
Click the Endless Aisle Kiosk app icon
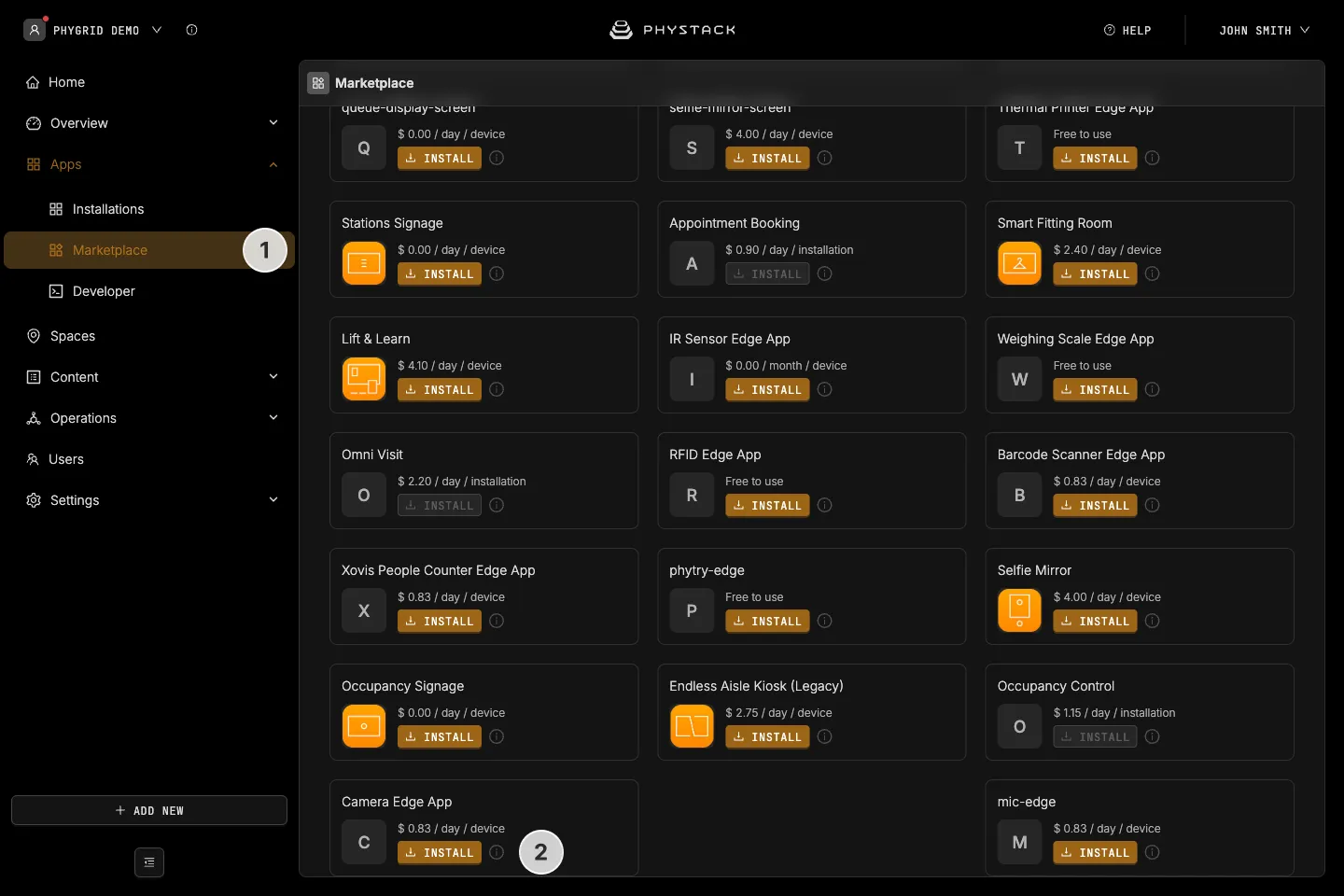point(692,726)
